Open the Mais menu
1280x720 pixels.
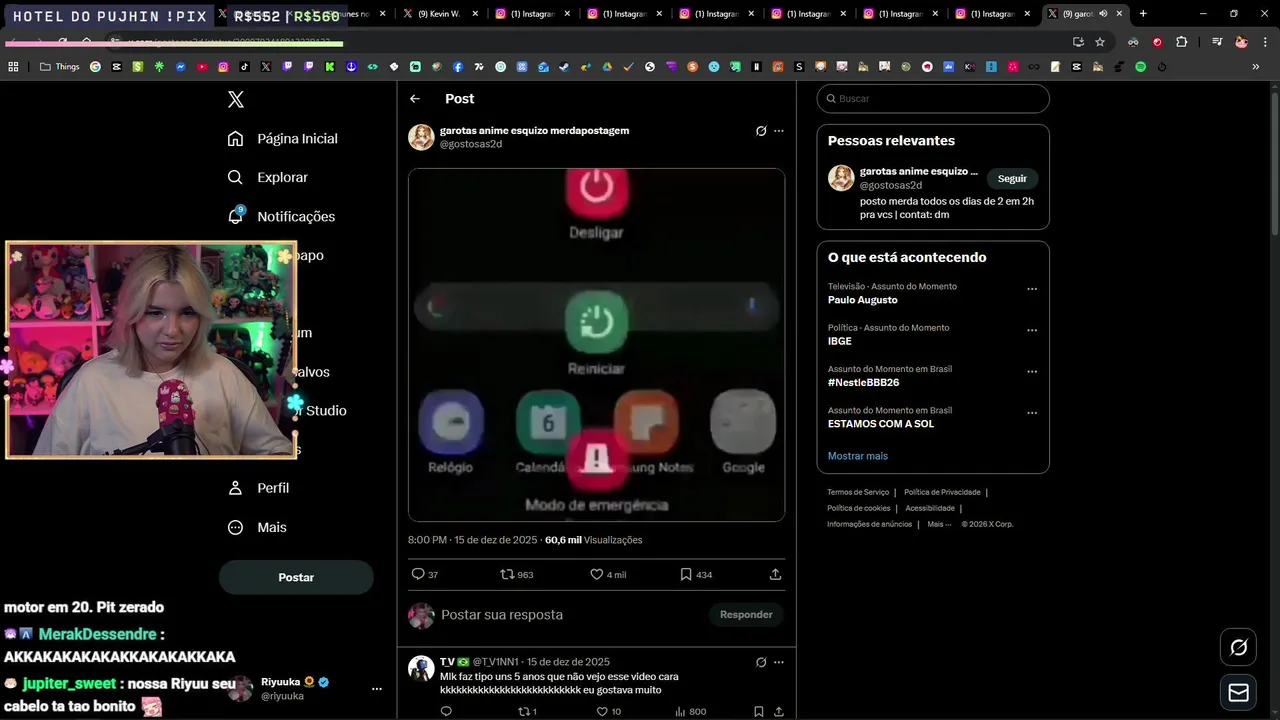(257, 527)
